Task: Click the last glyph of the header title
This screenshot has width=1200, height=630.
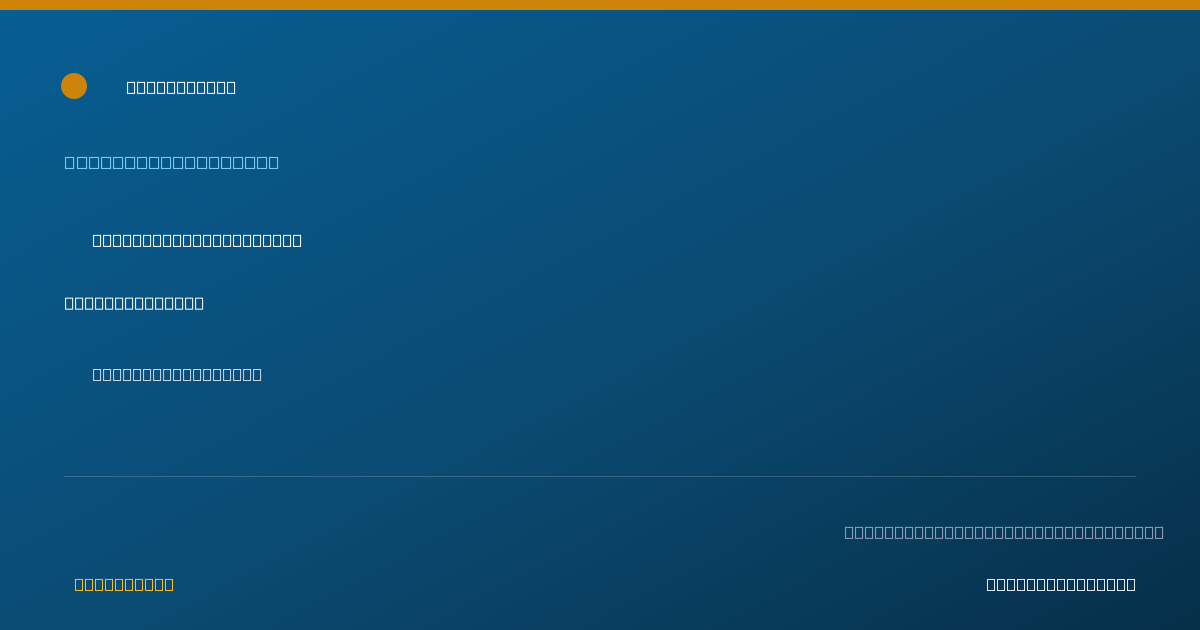Action: (x=231, y=87)
